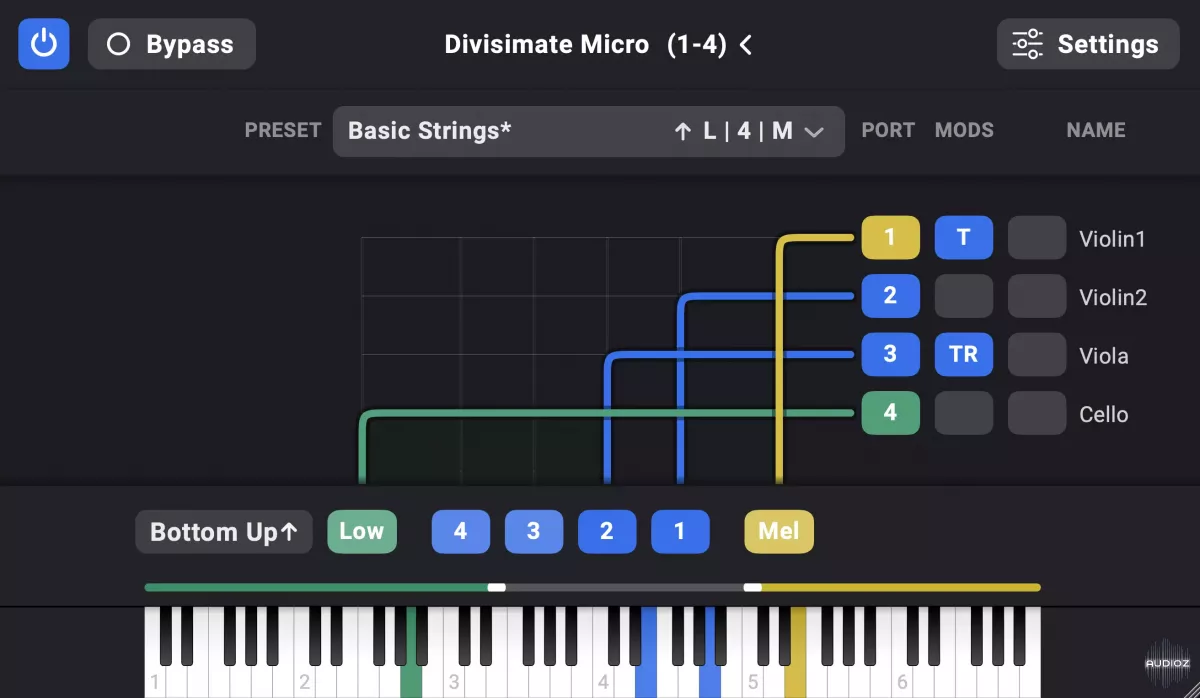Viewport: 1200px width, 698px height.
Task: Toggle the Bypass button
Action: (171, 44)
